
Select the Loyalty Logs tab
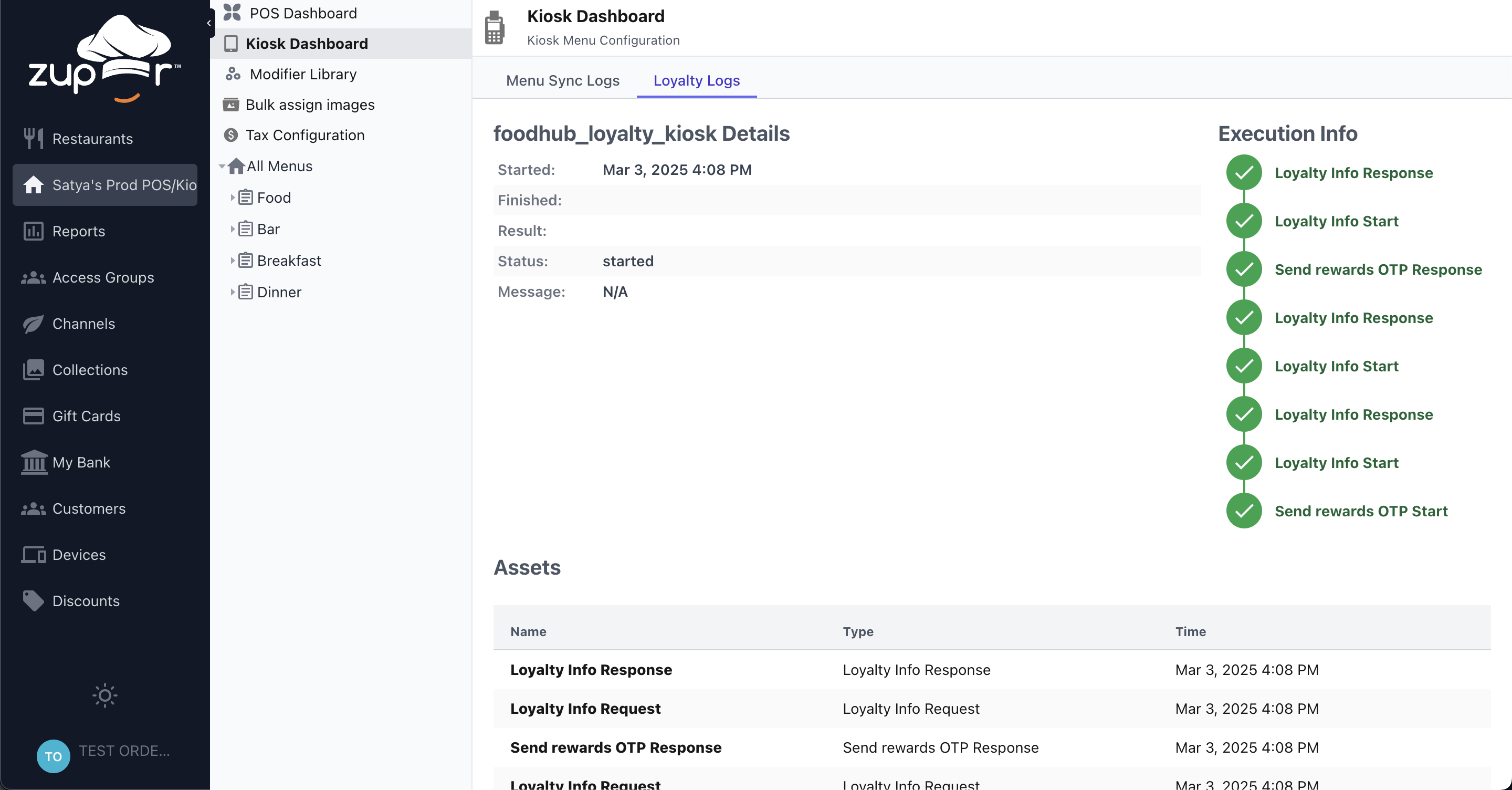click(x=696, y=80)
